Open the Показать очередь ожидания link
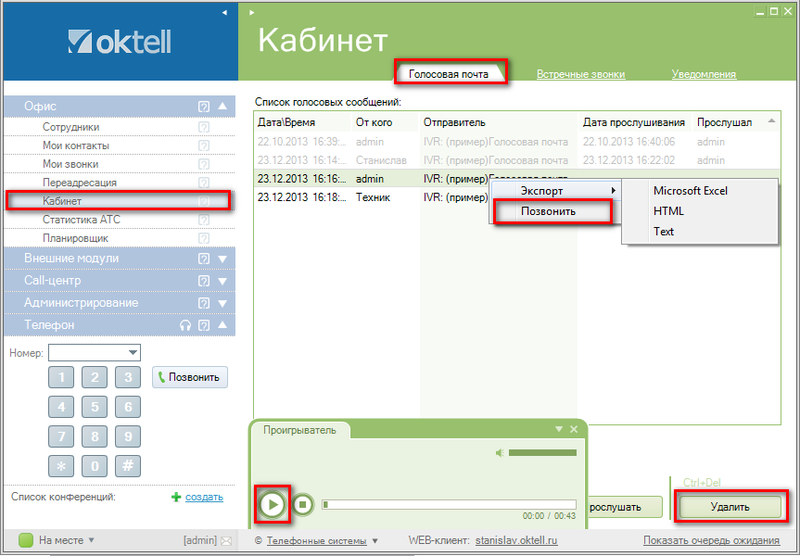This screenshot has height=556, width=800. click(710, 541)
